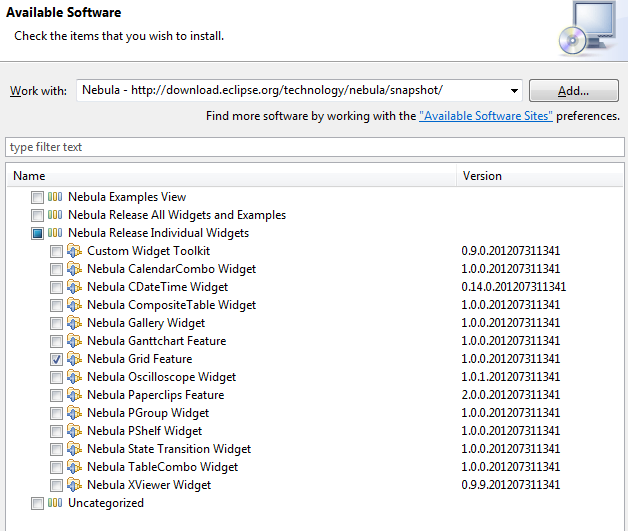Check Nebula Release All Widgets and Examples

pyautogui.click(x=37, y=215)
